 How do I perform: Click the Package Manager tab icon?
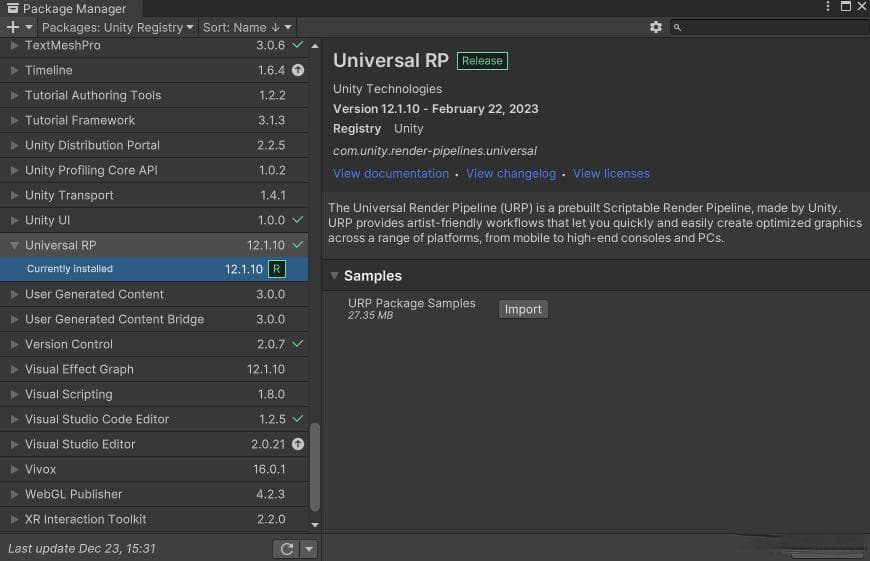click(12, 8)
